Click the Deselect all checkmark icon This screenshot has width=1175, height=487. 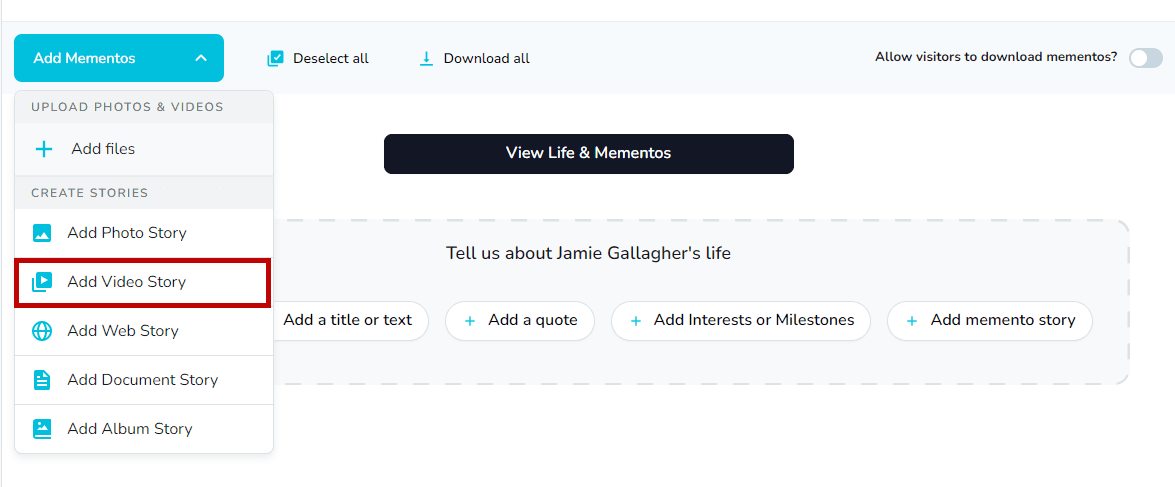click(275, 58)
